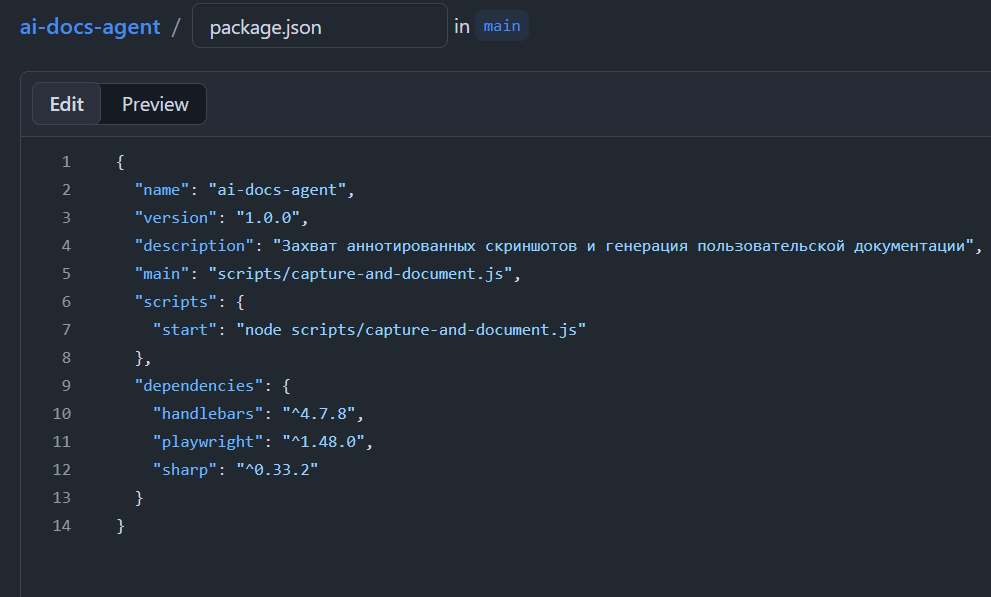Click line number 14 in the gutter

coord(62,526)
